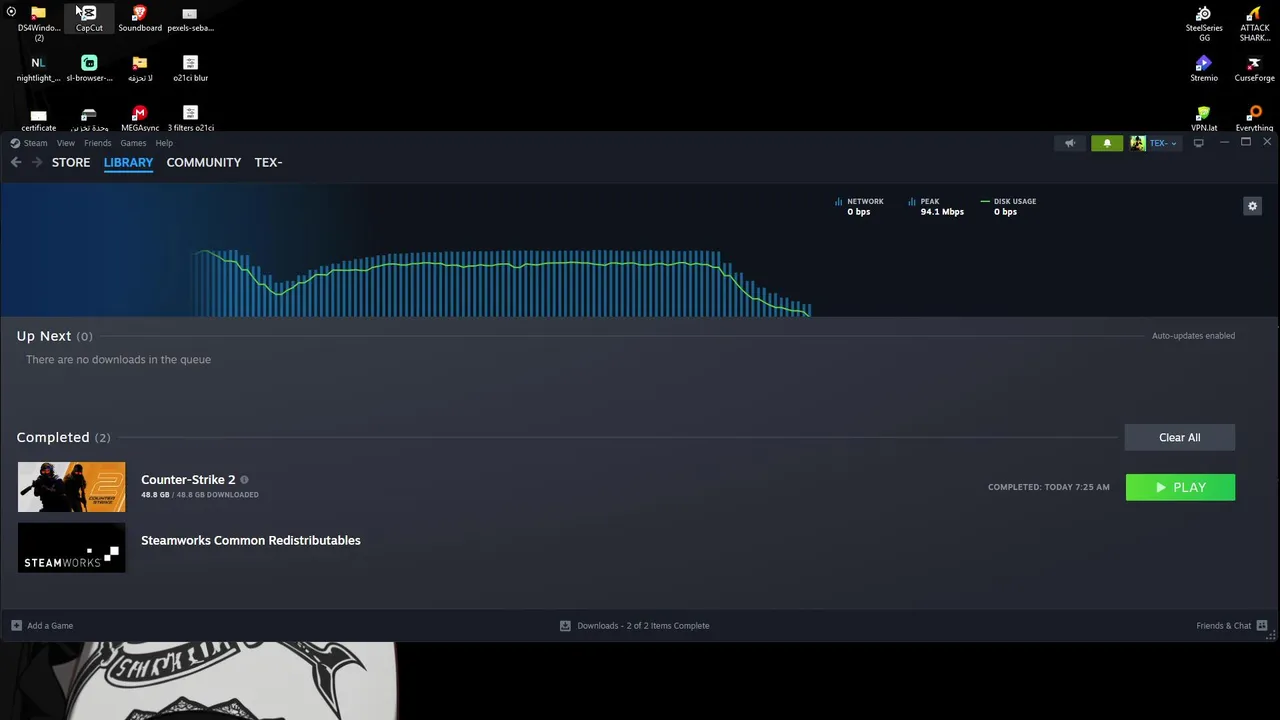Click the Counter-Strike 2 cover thumbnail
1280x720 pixels.
72,487
